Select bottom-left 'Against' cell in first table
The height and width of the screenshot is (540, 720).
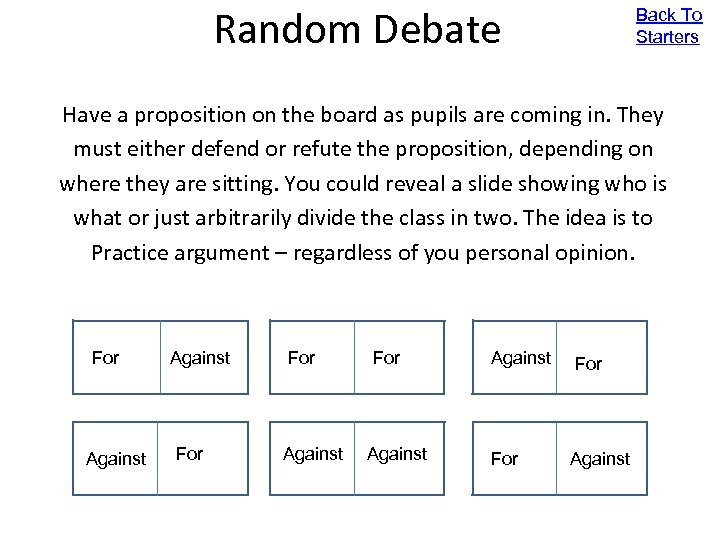[x=116, y=459]
